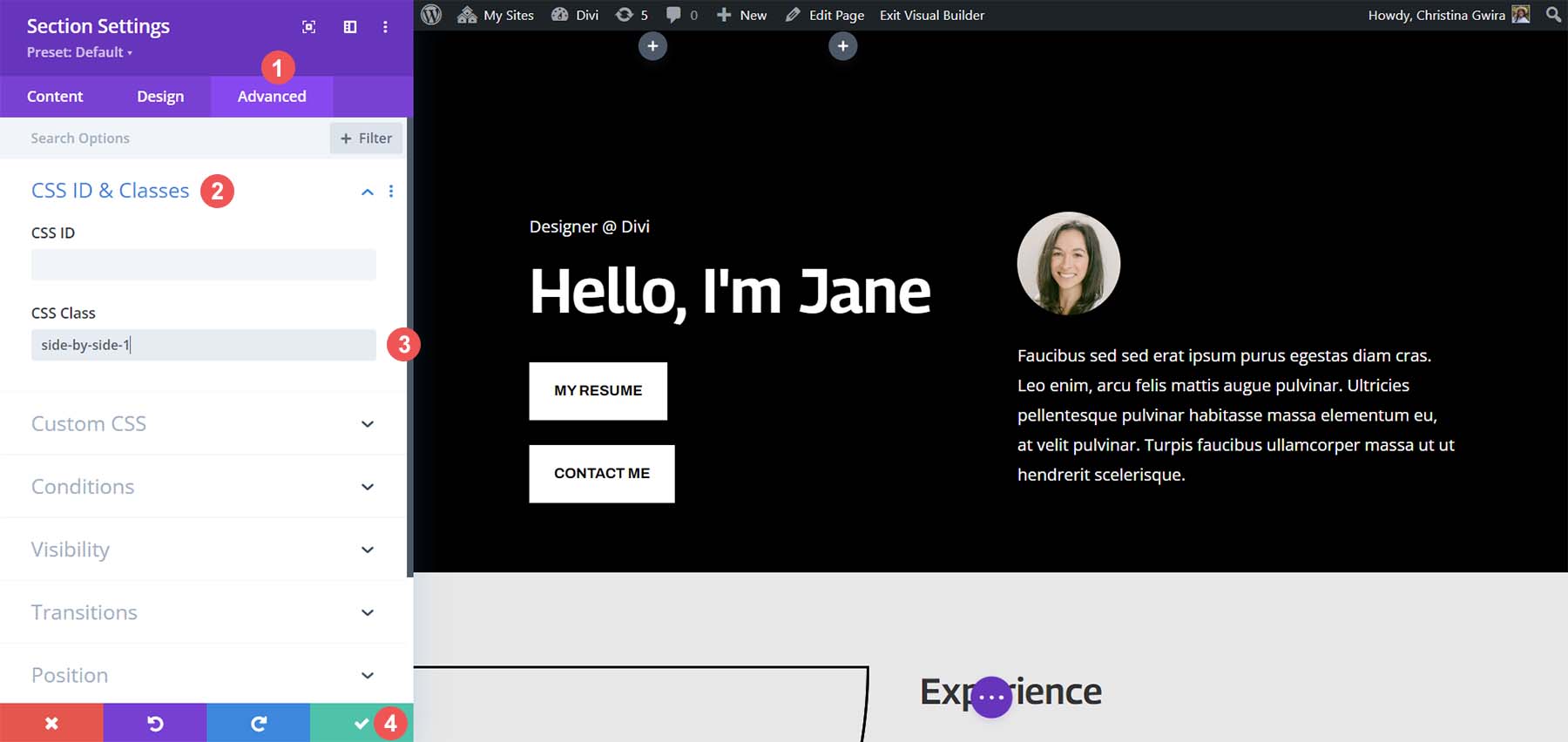Click the WordPress logo icon
Viewport: 1568px width, 742px height.
click(431, 15)
